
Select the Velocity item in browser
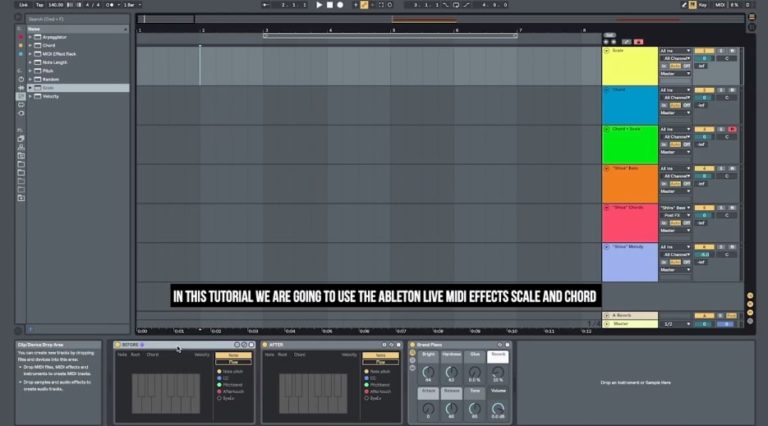pyautogui.click(x=51, y=96)
